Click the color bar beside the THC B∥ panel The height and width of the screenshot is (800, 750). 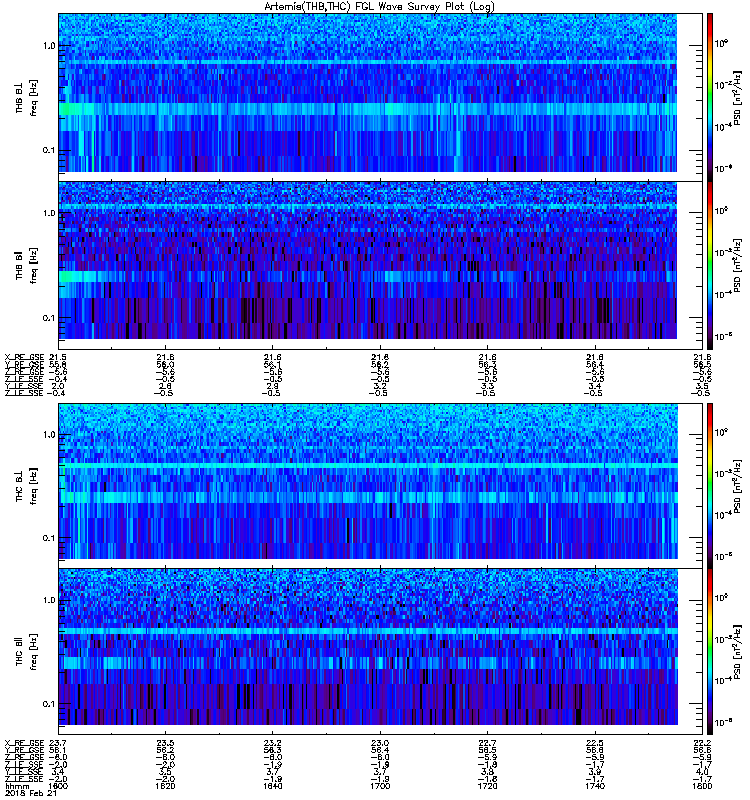(x=710, y=652)
